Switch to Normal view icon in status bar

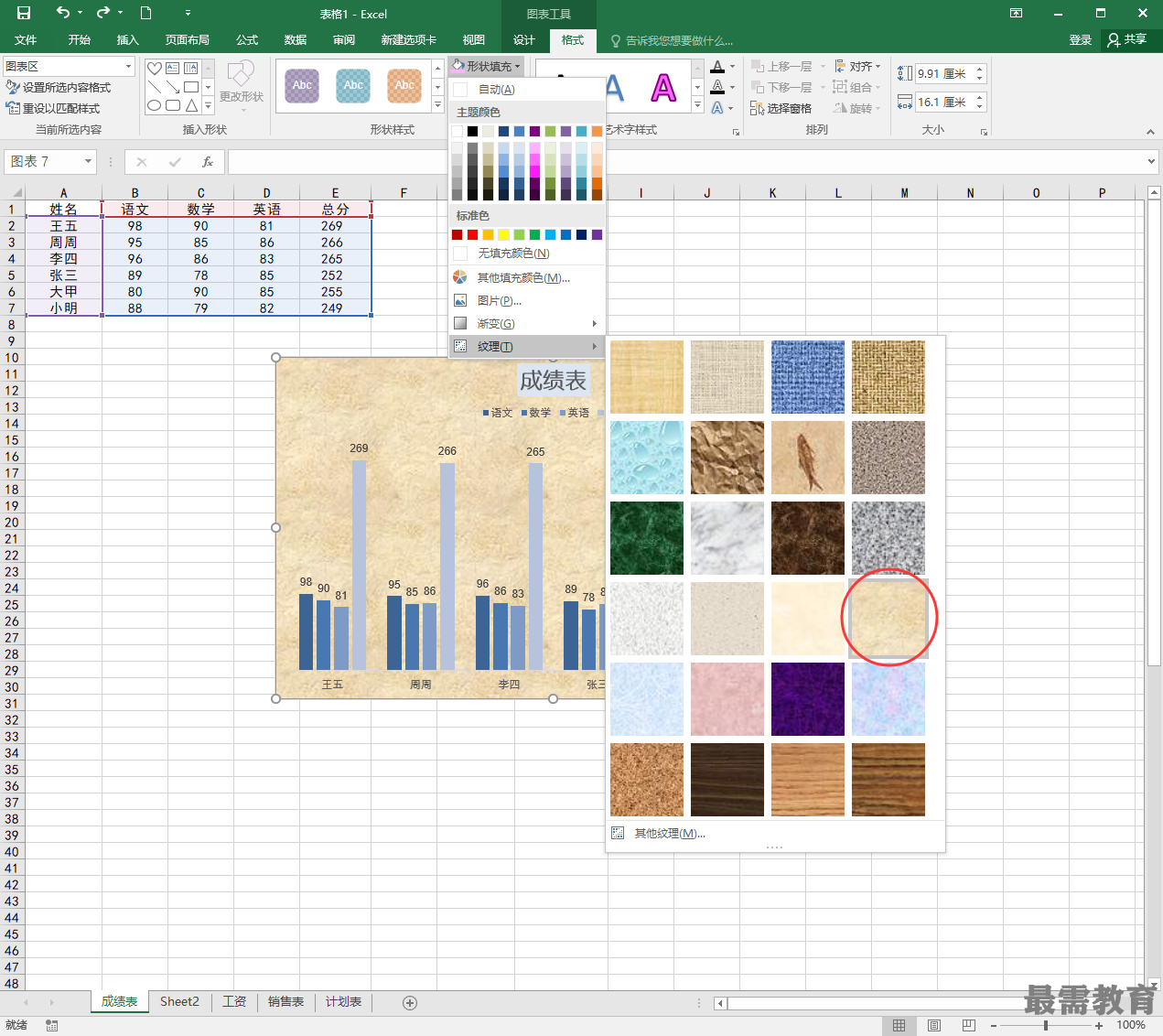[x=899, y=1025]
